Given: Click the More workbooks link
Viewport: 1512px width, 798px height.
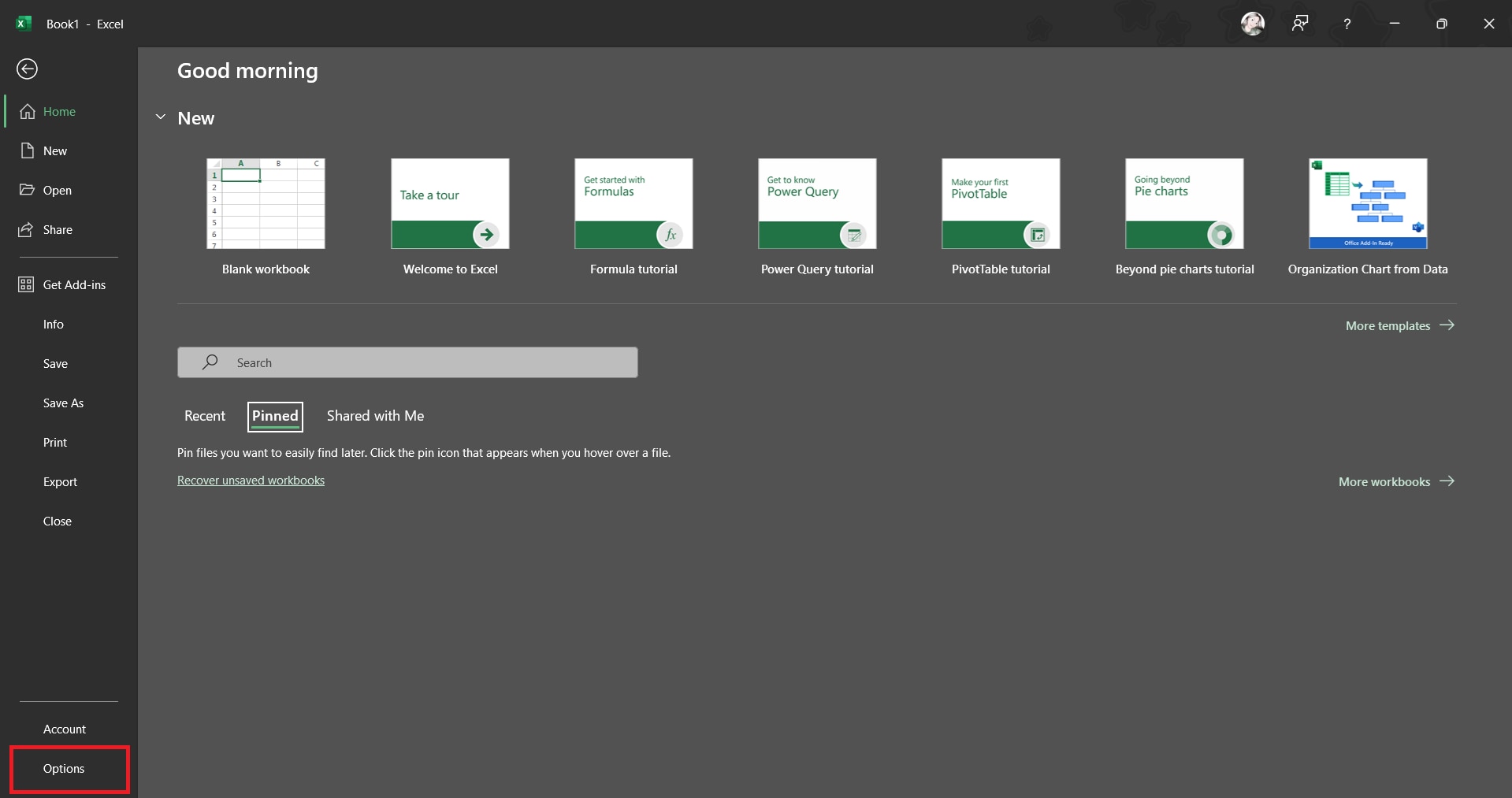Looking at the screenshot, I should pyautogui.click(x=1384, y=481).
